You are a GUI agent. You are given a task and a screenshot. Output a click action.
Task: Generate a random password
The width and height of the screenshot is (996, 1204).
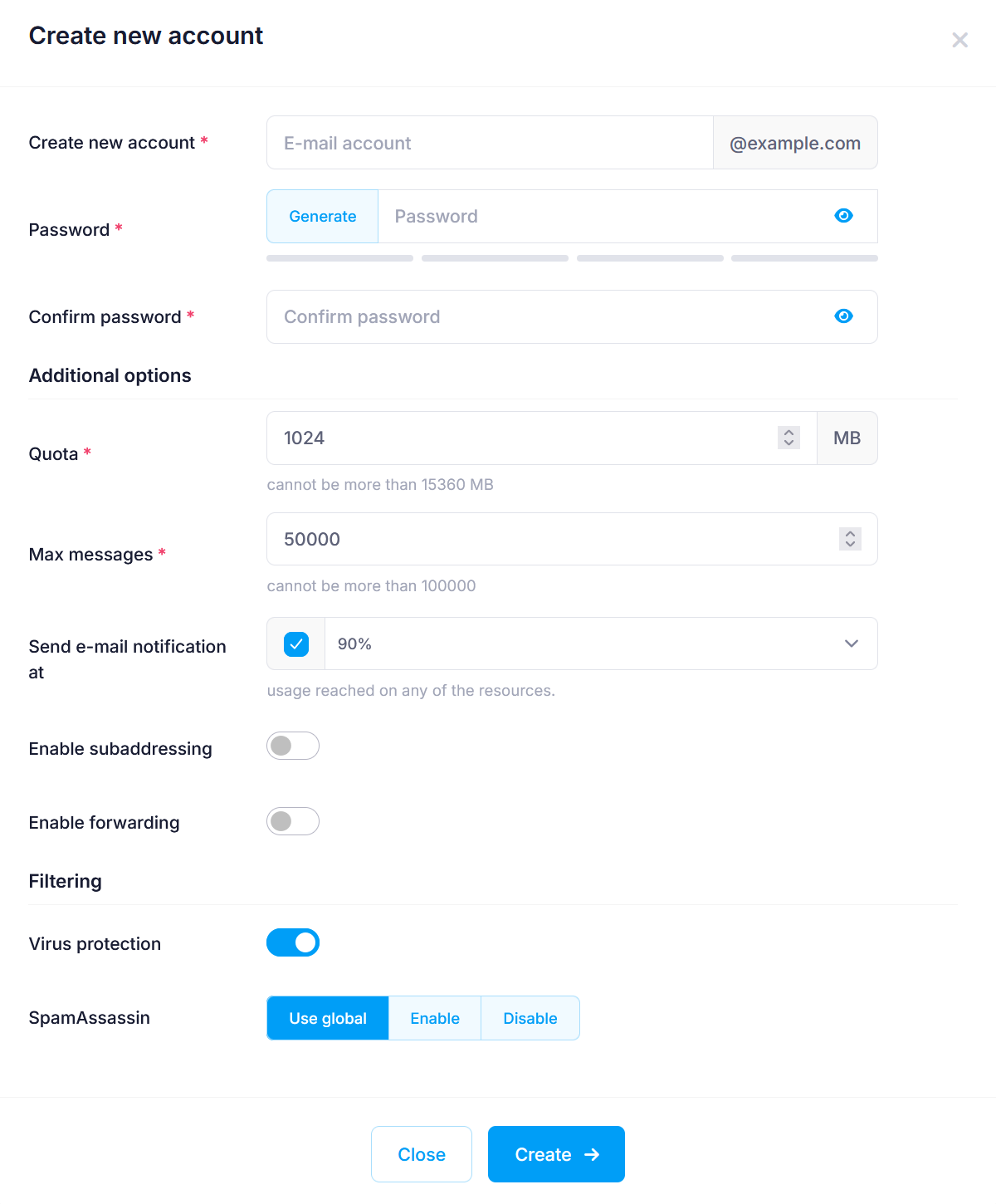322,216
